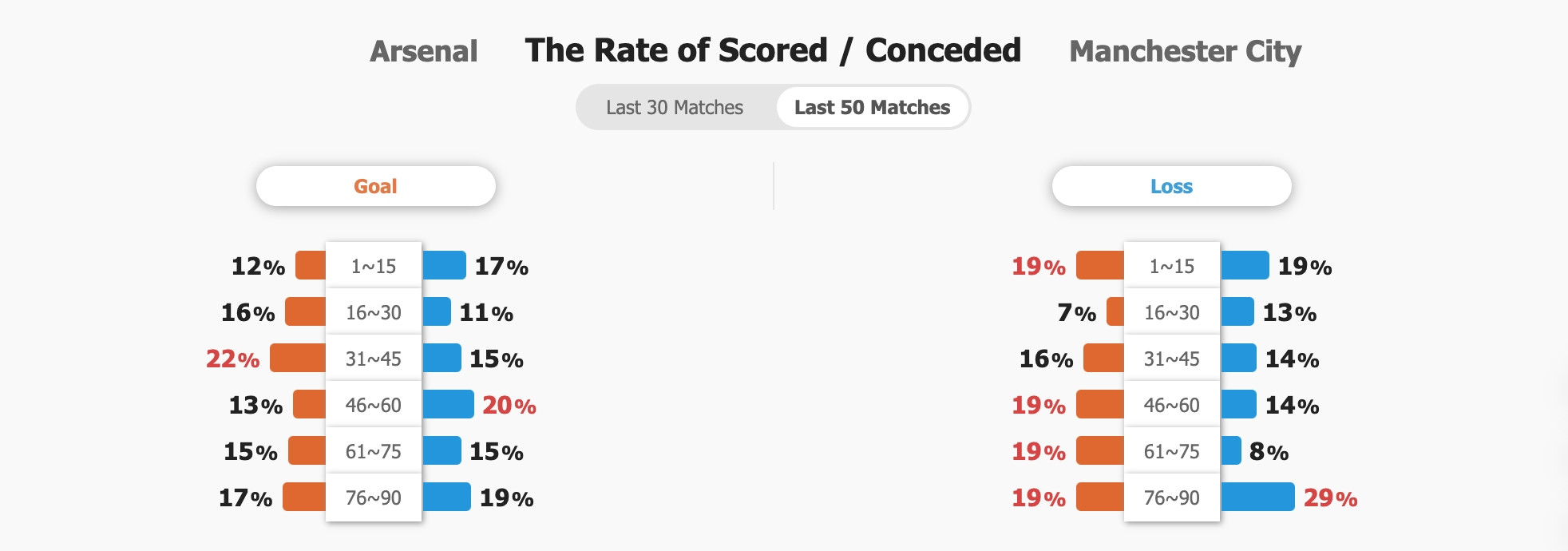Viewport: 1568px width, 551px height.
Task: Switch to Last 30 Matches tab
Action: (x=675, y=107)
